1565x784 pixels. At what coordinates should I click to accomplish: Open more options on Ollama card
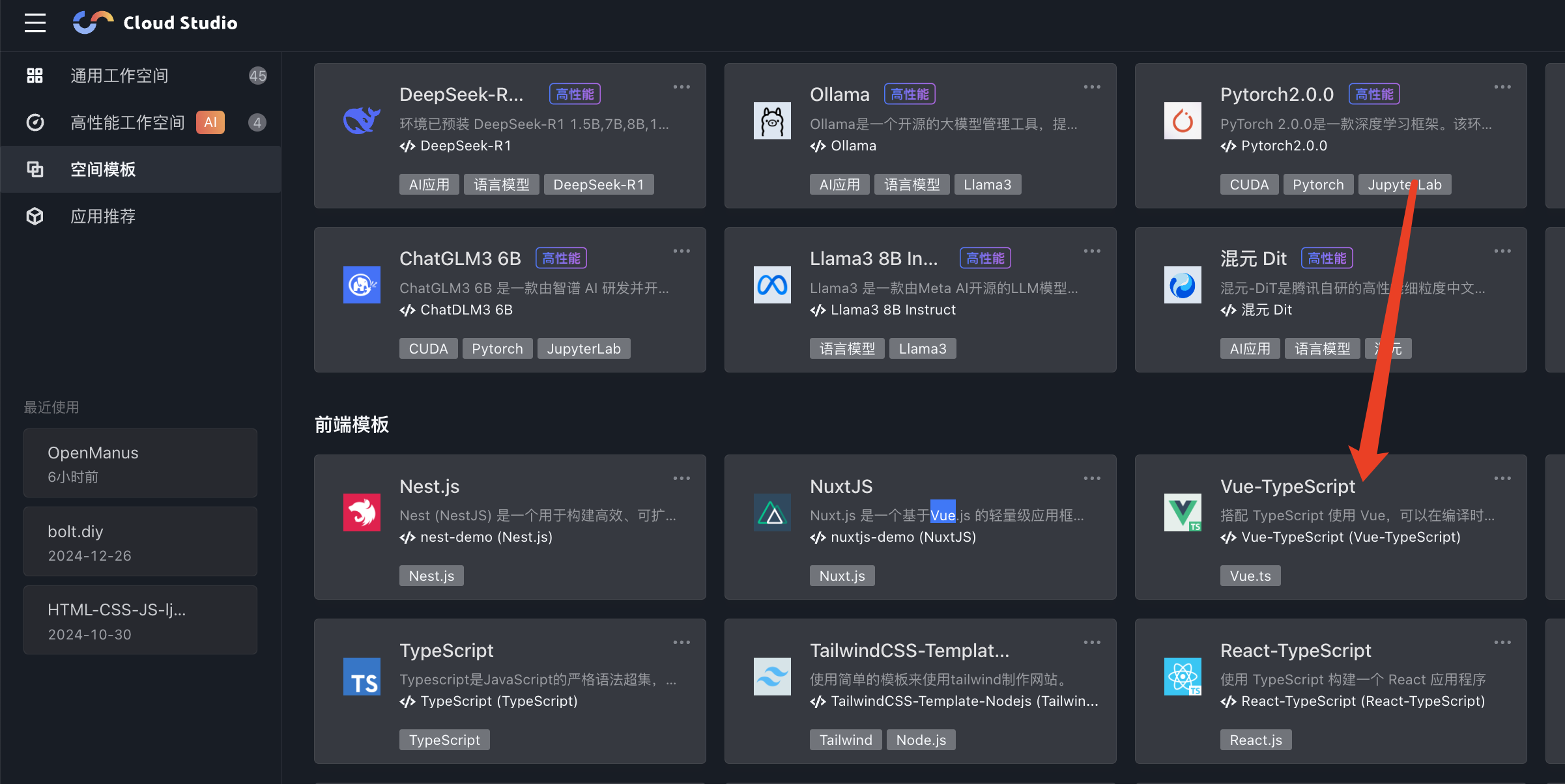click(1092, 87)
